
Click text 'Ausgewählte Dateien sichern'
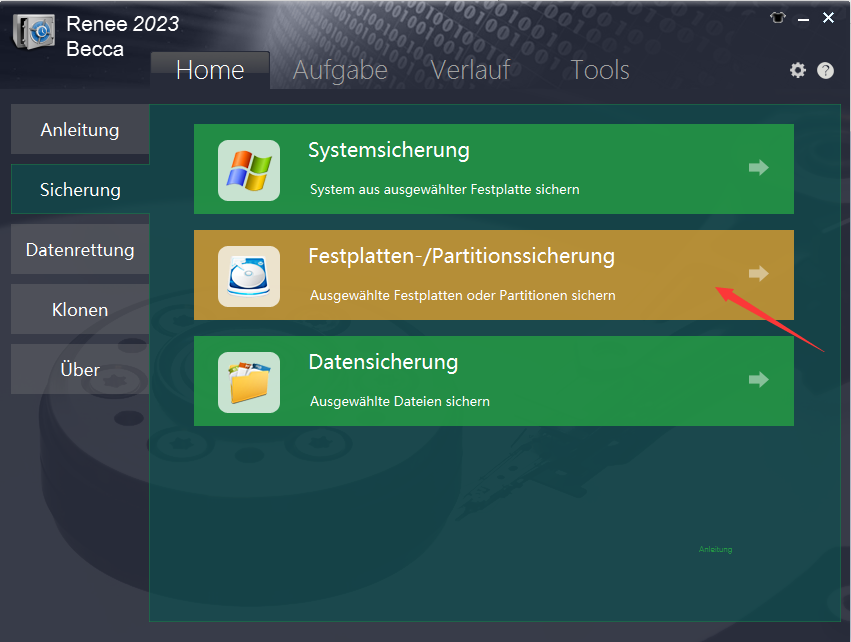(399, 401)
